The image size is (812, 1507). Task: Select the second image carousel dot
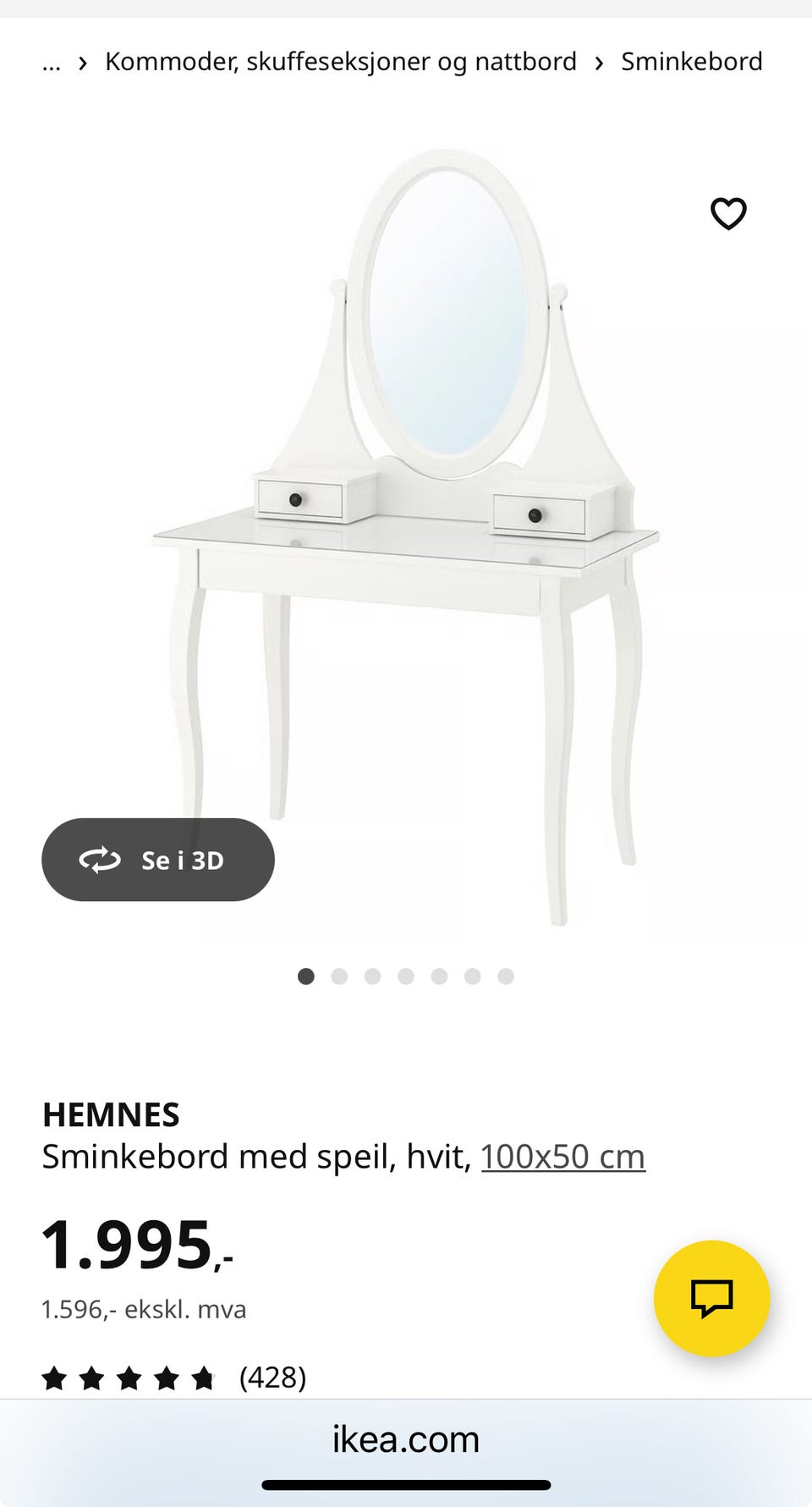(339, 976)
